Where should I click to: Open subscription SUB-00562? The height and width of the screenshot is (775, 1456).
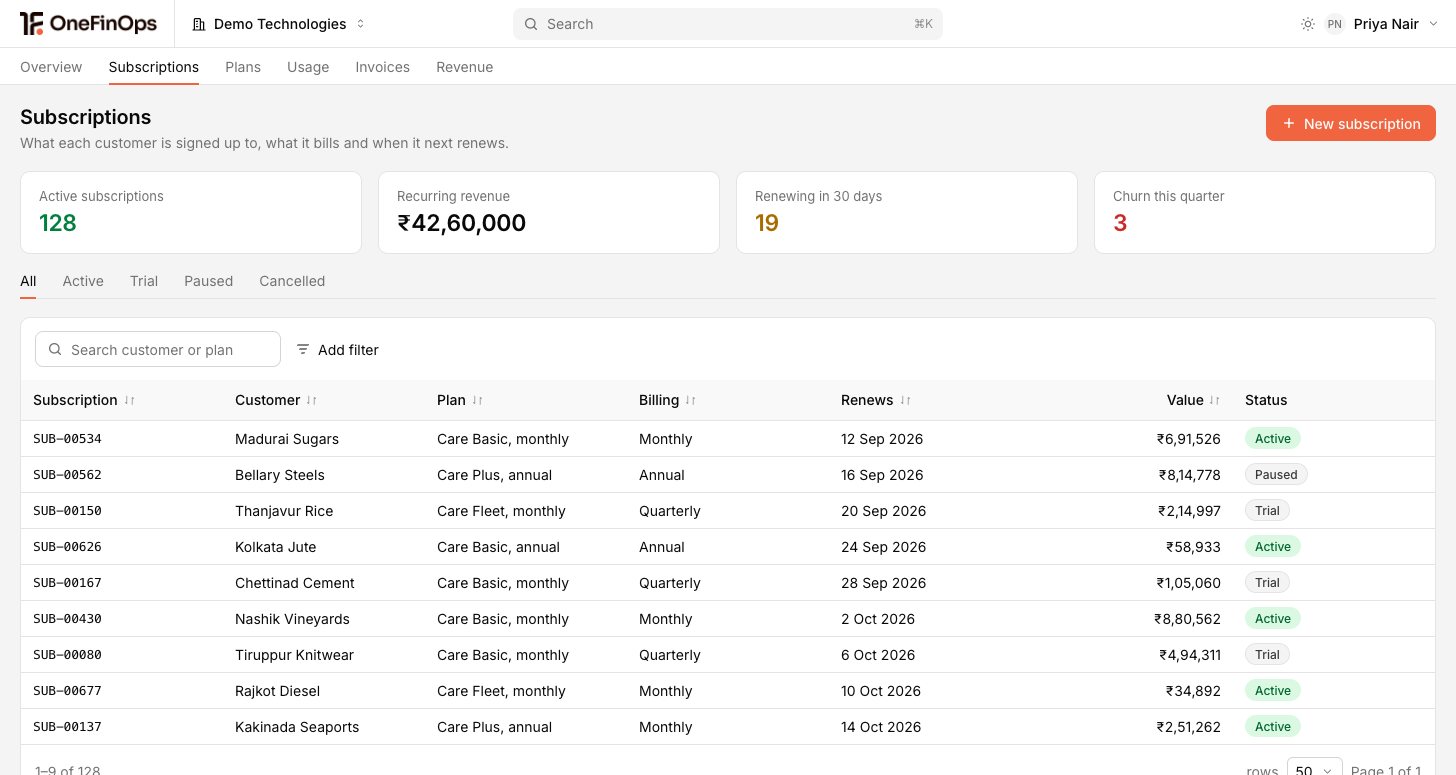point(67,475)
